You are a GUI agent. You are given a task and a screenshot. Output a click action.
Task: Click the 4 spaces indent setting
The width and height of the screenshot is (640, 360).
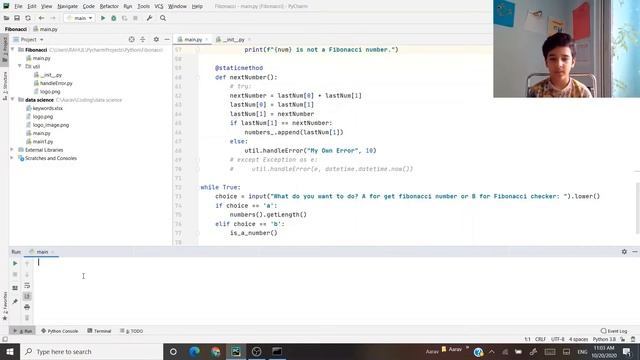coord(578,339)
